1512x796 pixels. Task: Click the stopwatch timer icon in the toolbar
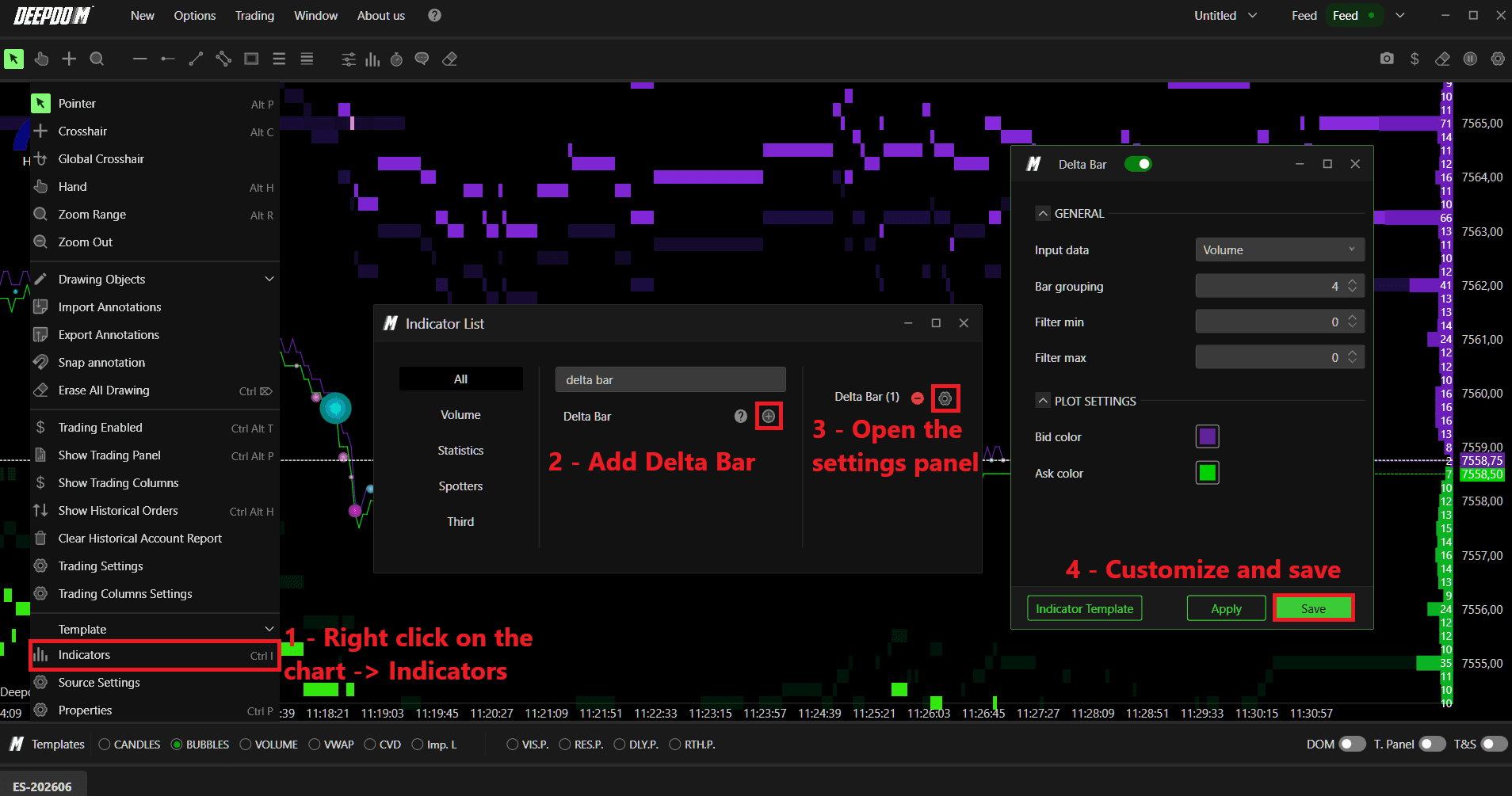click(397, 59)
